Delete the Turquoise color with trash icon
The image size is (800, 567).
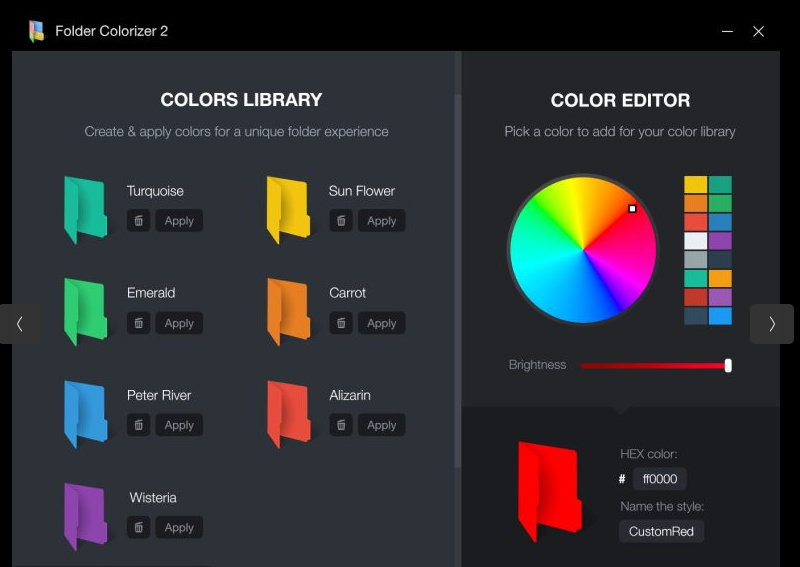click(x=139, y=221)
